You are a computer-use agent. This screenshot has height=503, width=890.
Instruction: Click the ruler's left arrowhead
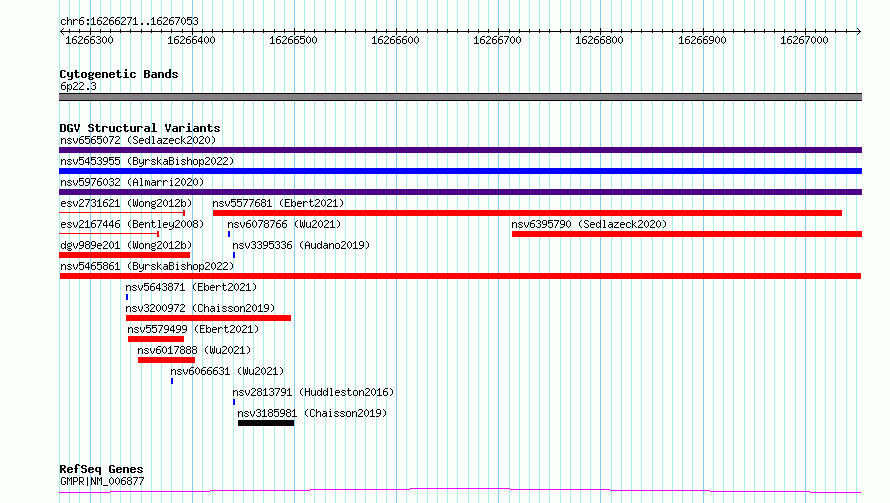click(62, 31)
